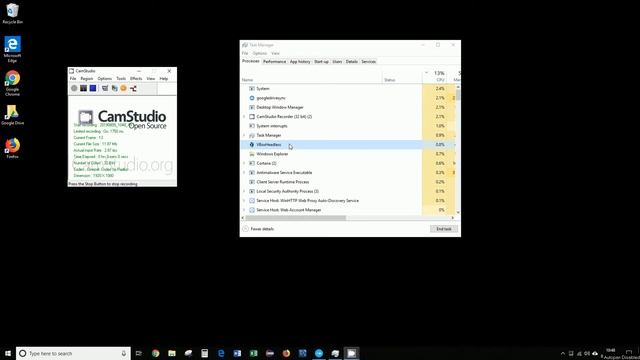The width and height of the screenshot is (640, 360).
Task: Click the CamStudio video annotations toolbar icon
Action: pos(115,88)
